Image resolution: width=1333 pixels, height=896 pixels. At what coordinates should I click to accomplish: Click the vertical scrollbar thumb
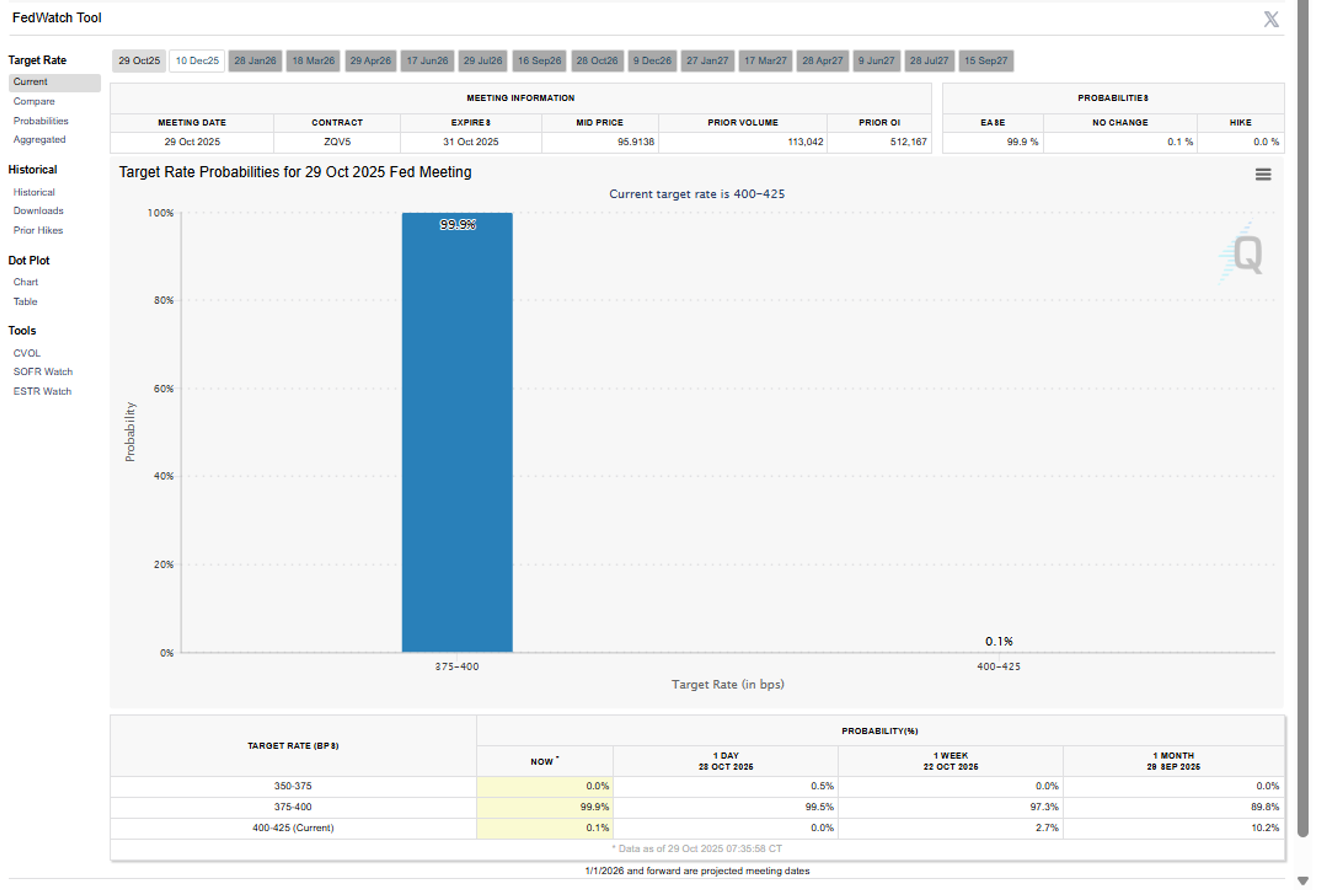click(1303, 417)
